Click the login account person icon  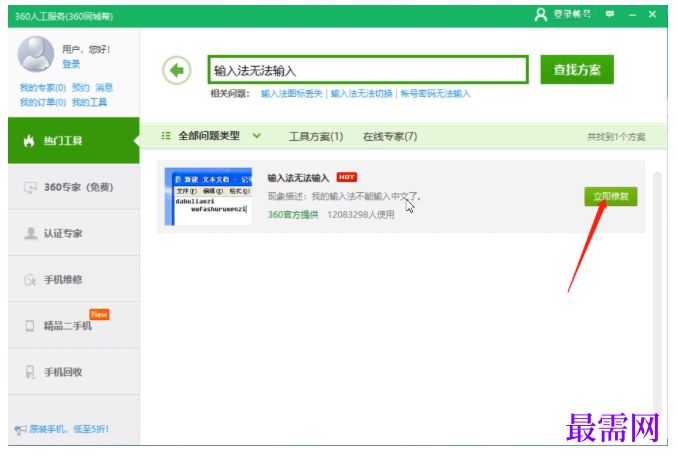pyautogui.click(x=540, y=15)
